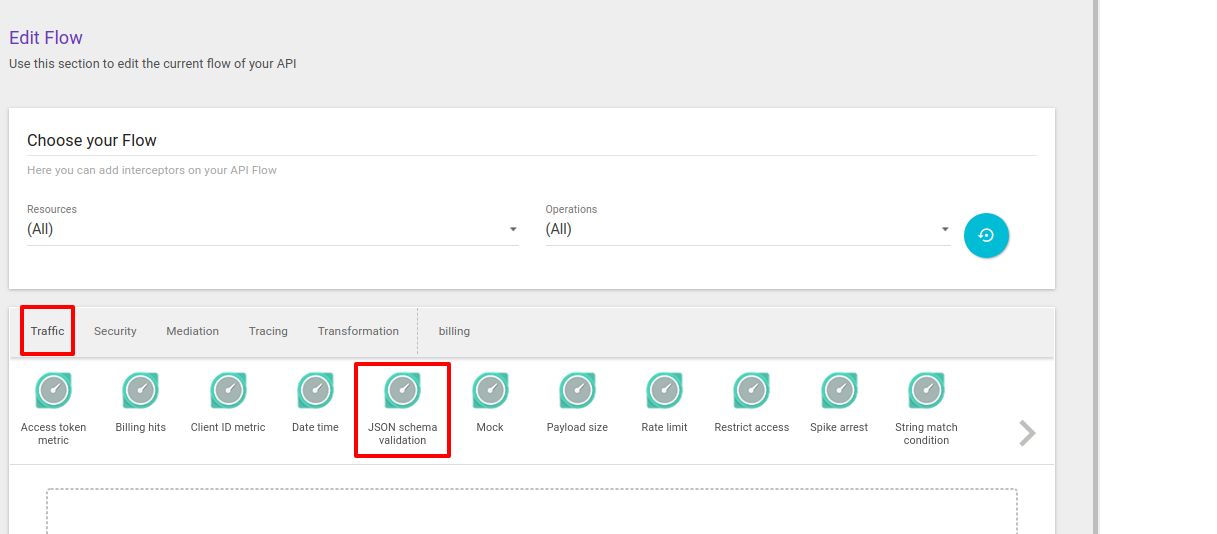
Task: Go to the Tracing tab
Action: (268, 331)
